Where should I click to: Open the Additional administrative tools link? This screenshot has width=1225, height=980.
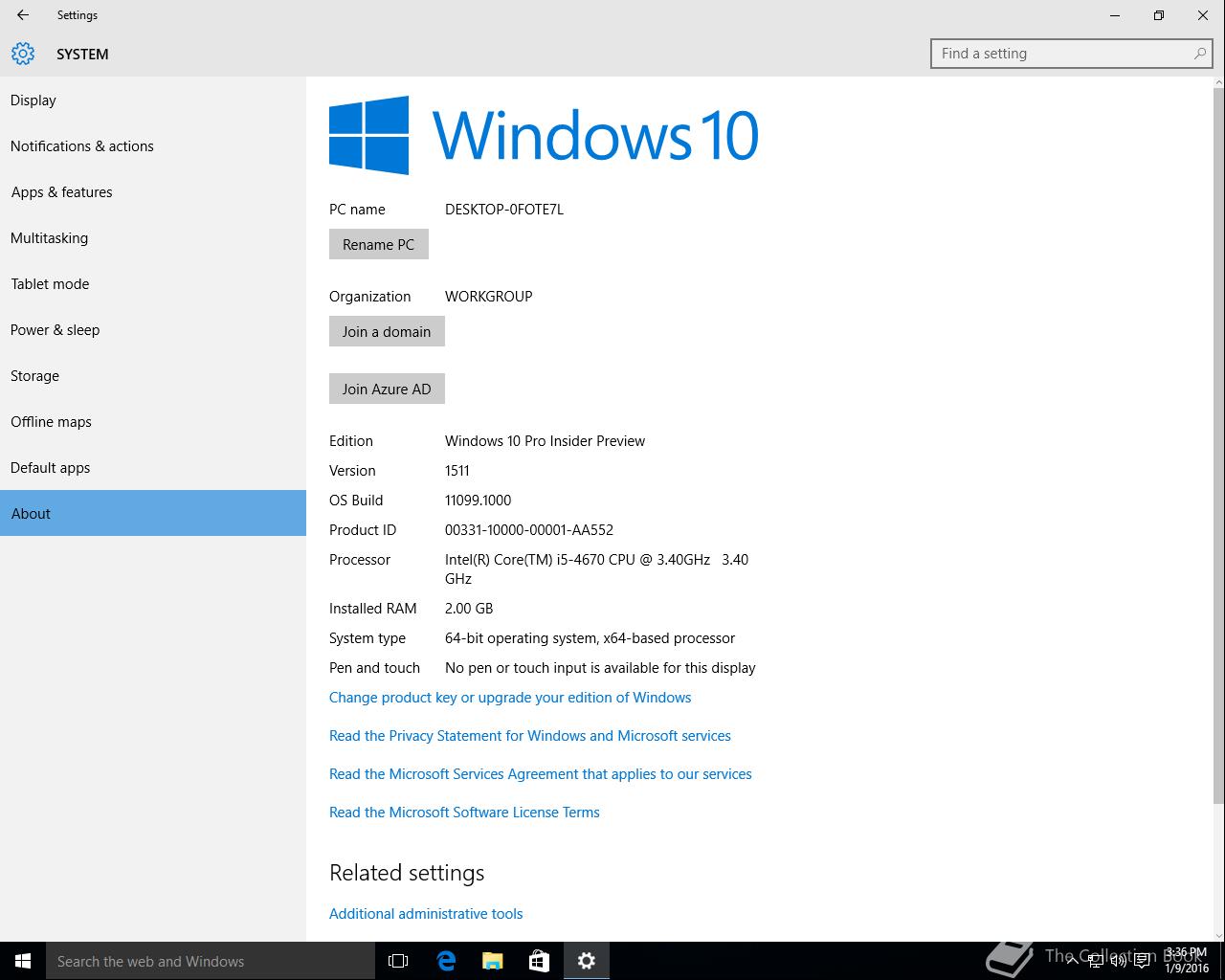[x=426, y=914]
